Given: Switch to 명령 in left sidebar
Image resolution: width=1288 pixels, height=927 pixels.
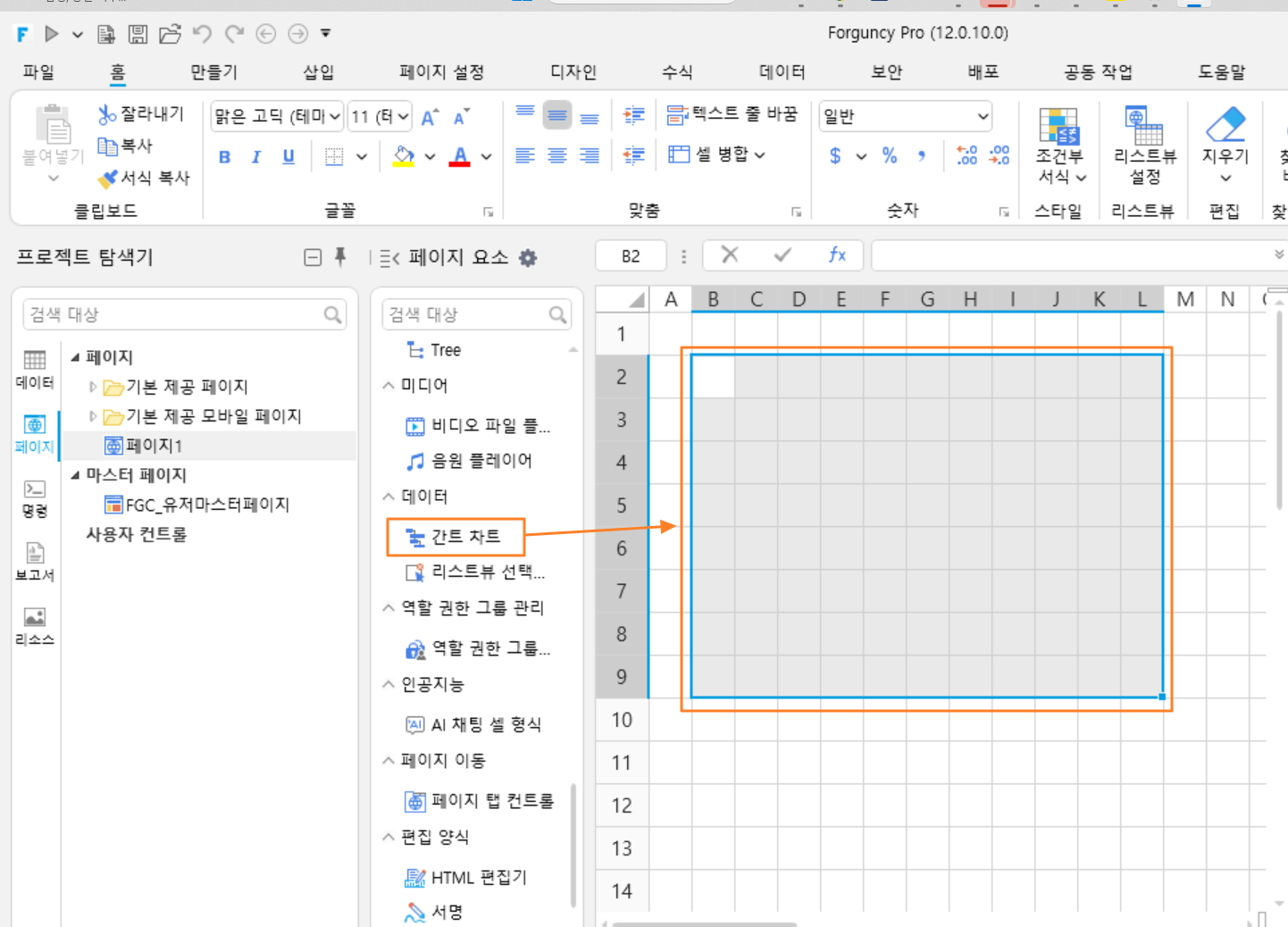Looking at the screenshot, I should click(35, 498).
